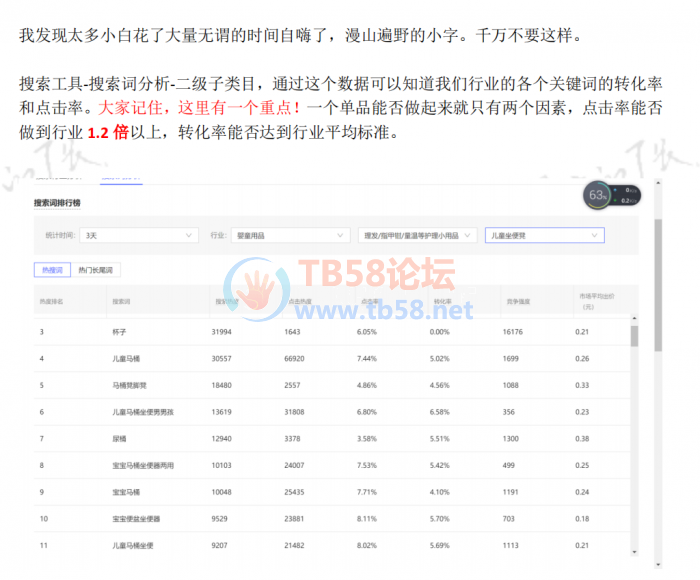
Task: Click the conversion rate 5.69%
Action: click(440, 545)
